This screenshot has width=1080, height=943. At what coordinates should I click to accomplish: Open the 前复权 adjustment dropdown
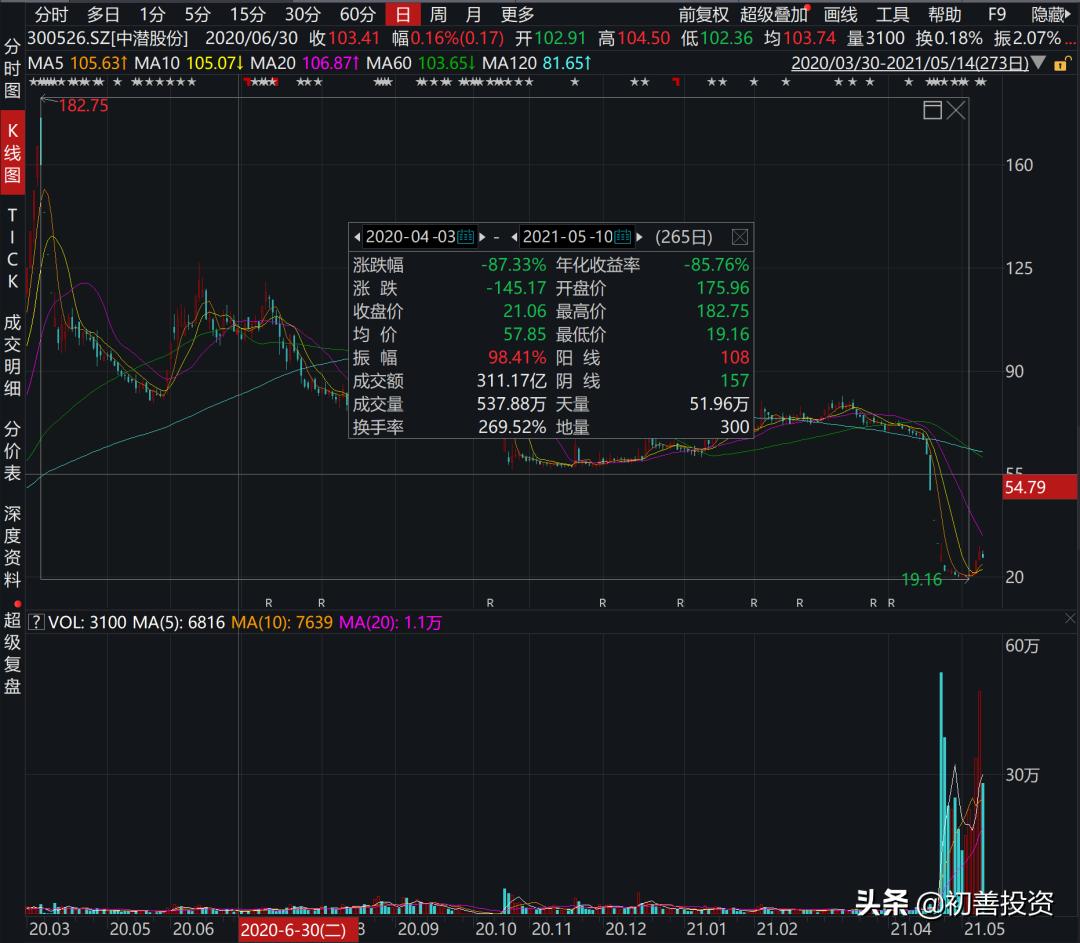pos(703,14)
